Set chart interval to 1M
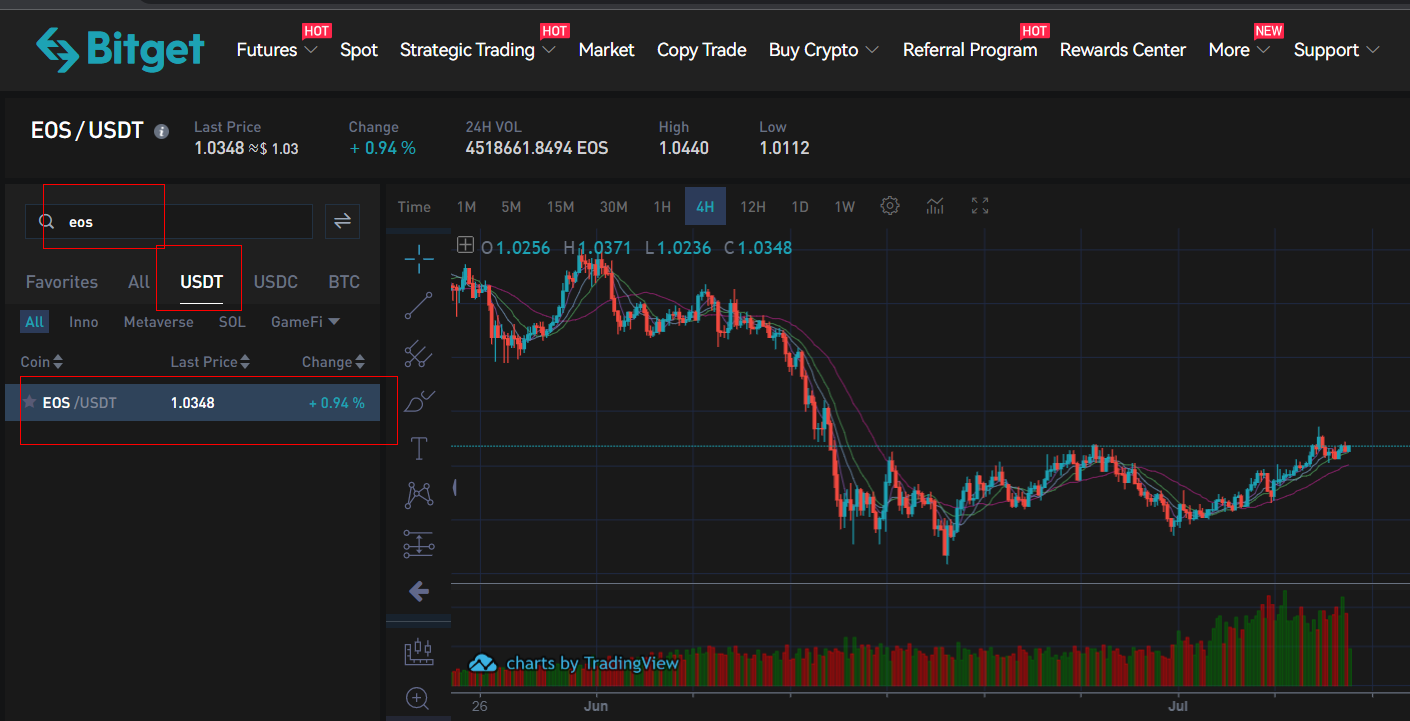Screen dimensions: 1410x721 click(466, 207)
